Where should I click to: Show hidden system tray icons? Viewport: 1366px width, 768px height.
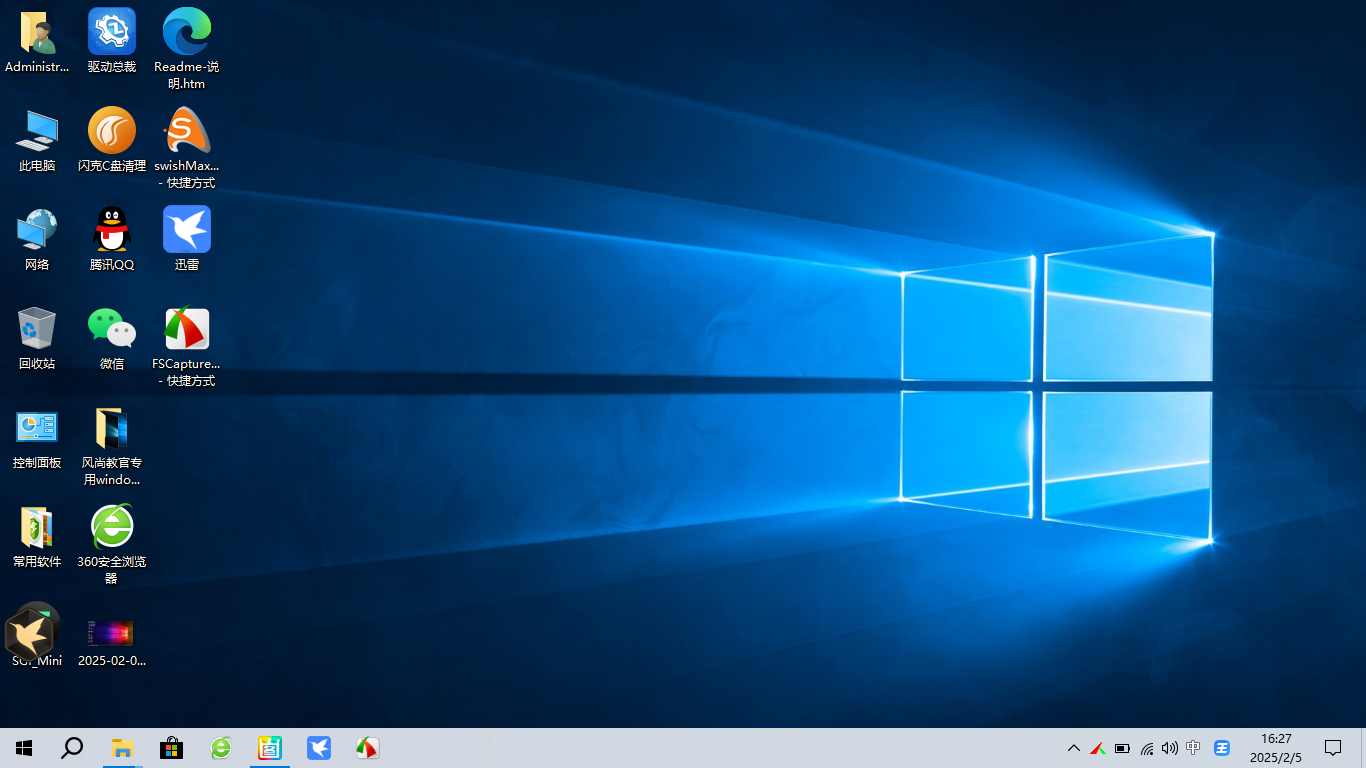[1074, 748]
